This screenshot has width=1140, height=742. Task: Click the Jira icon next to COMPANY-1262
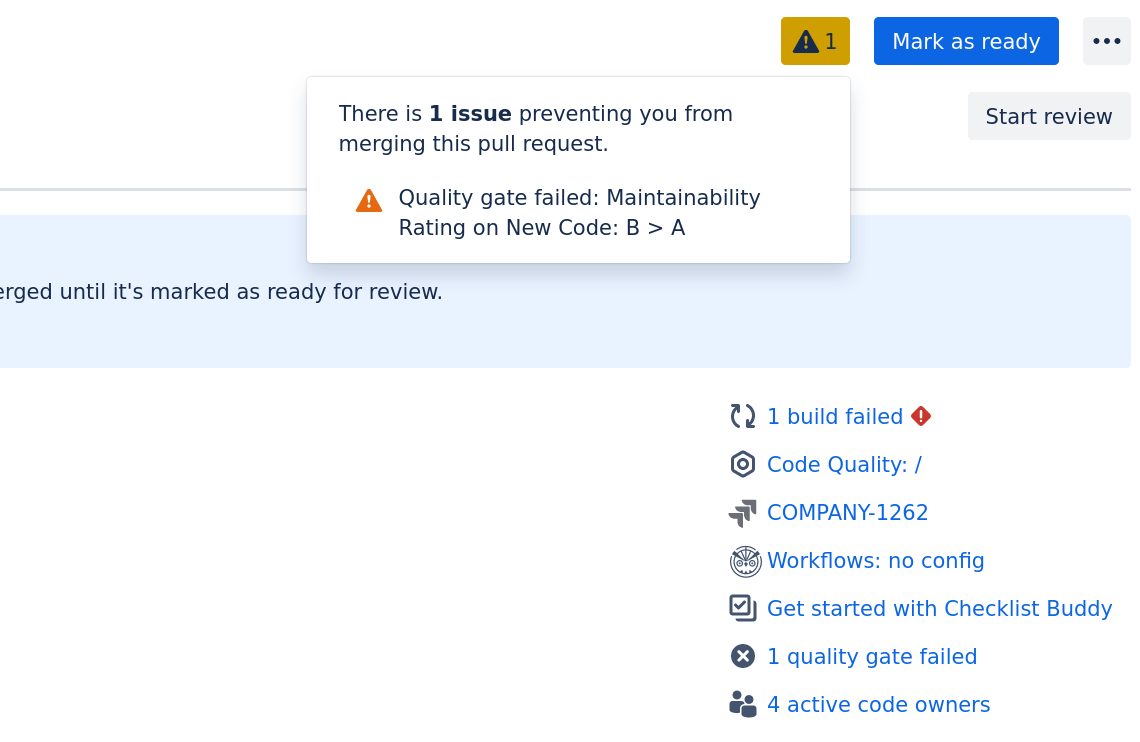[743, 513]
